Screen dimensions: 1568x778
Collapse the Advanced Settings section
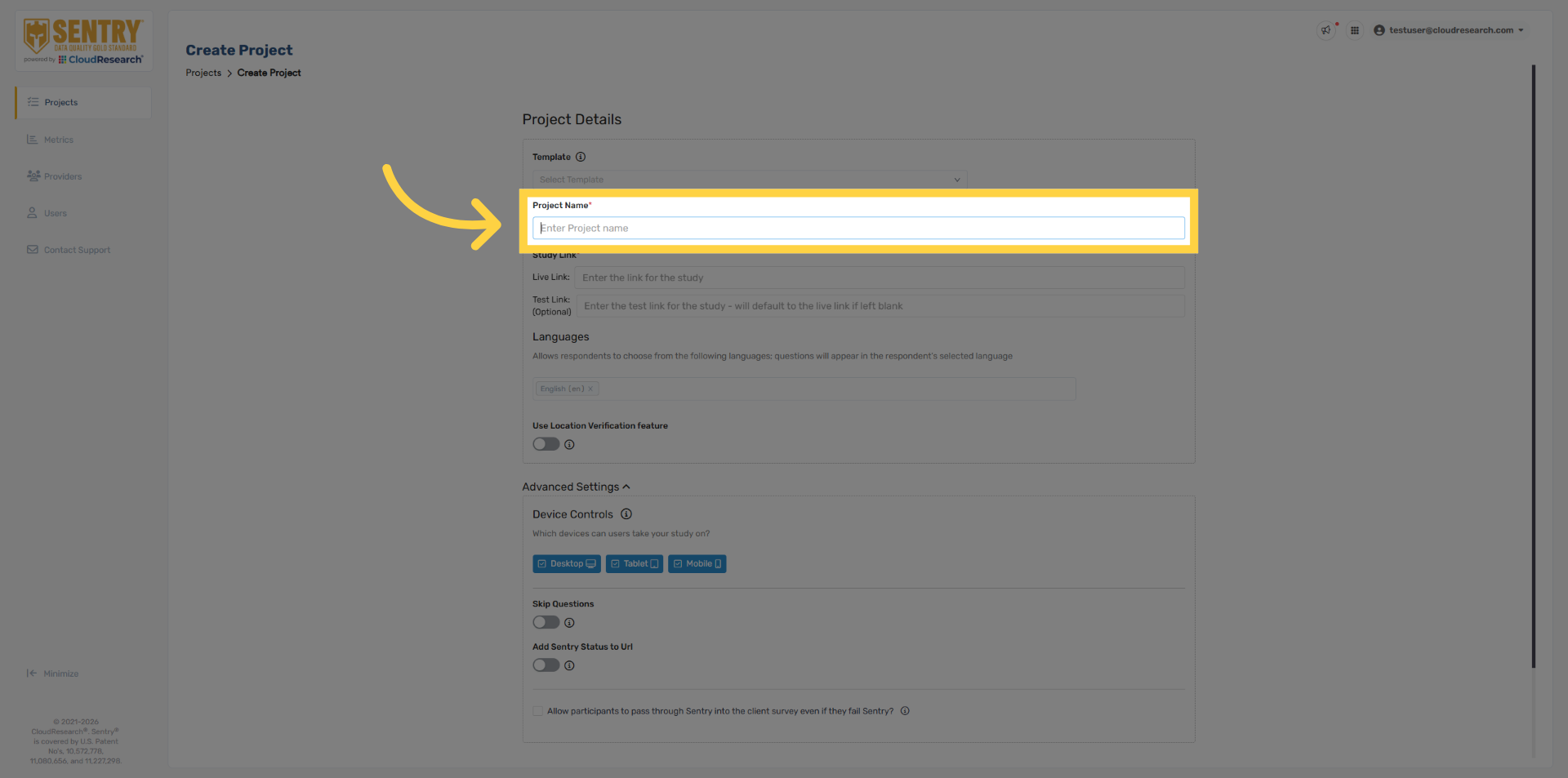(626, 486)
